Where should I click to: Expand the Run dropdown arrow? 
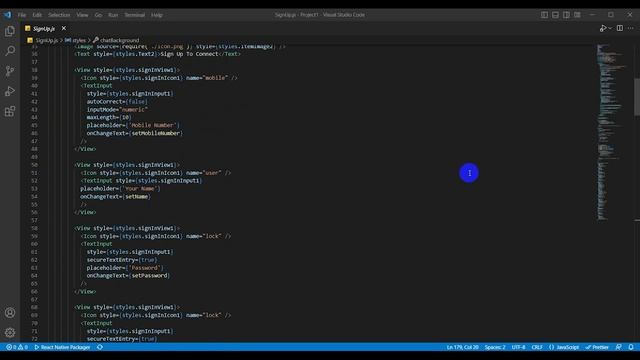[610, 28]
